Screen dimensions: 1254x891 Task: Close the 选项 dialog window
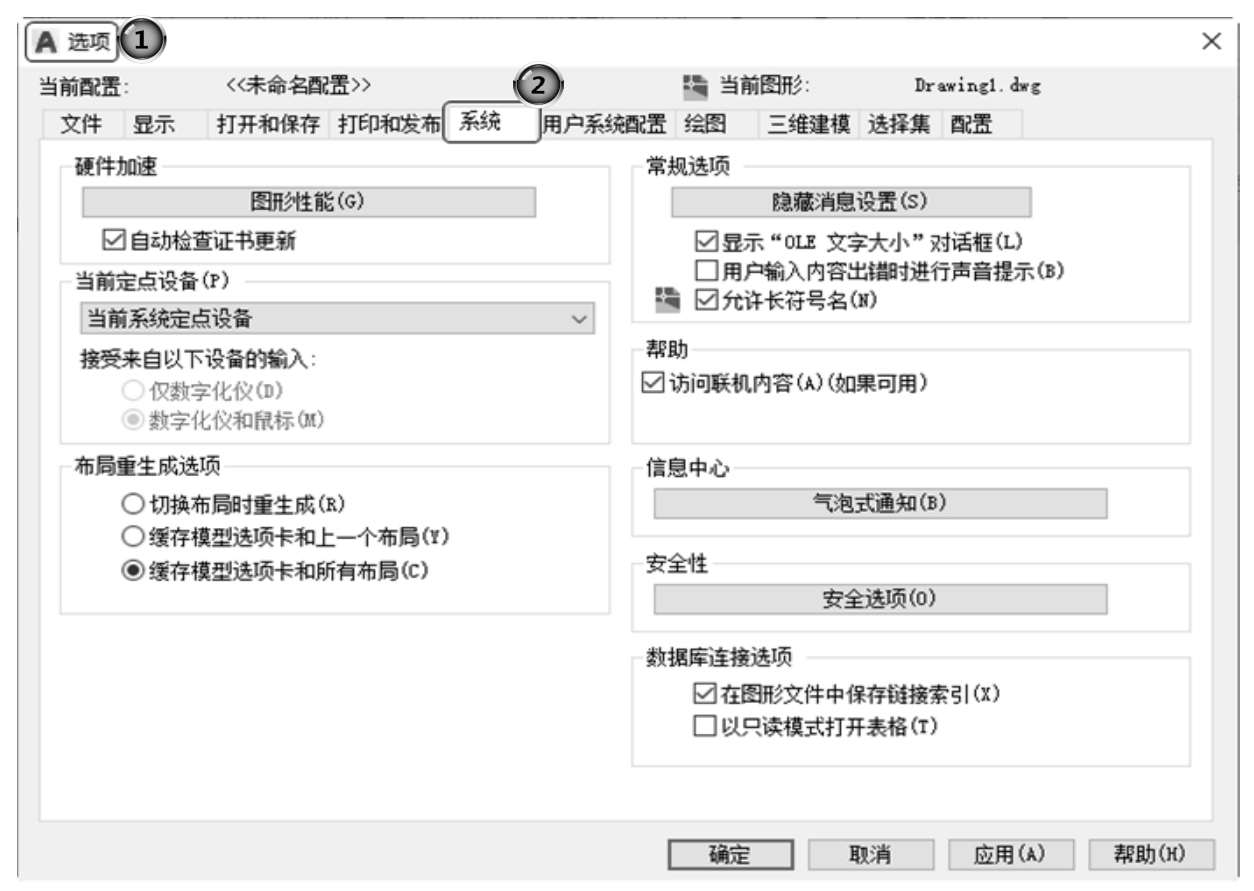point(1211,41)
